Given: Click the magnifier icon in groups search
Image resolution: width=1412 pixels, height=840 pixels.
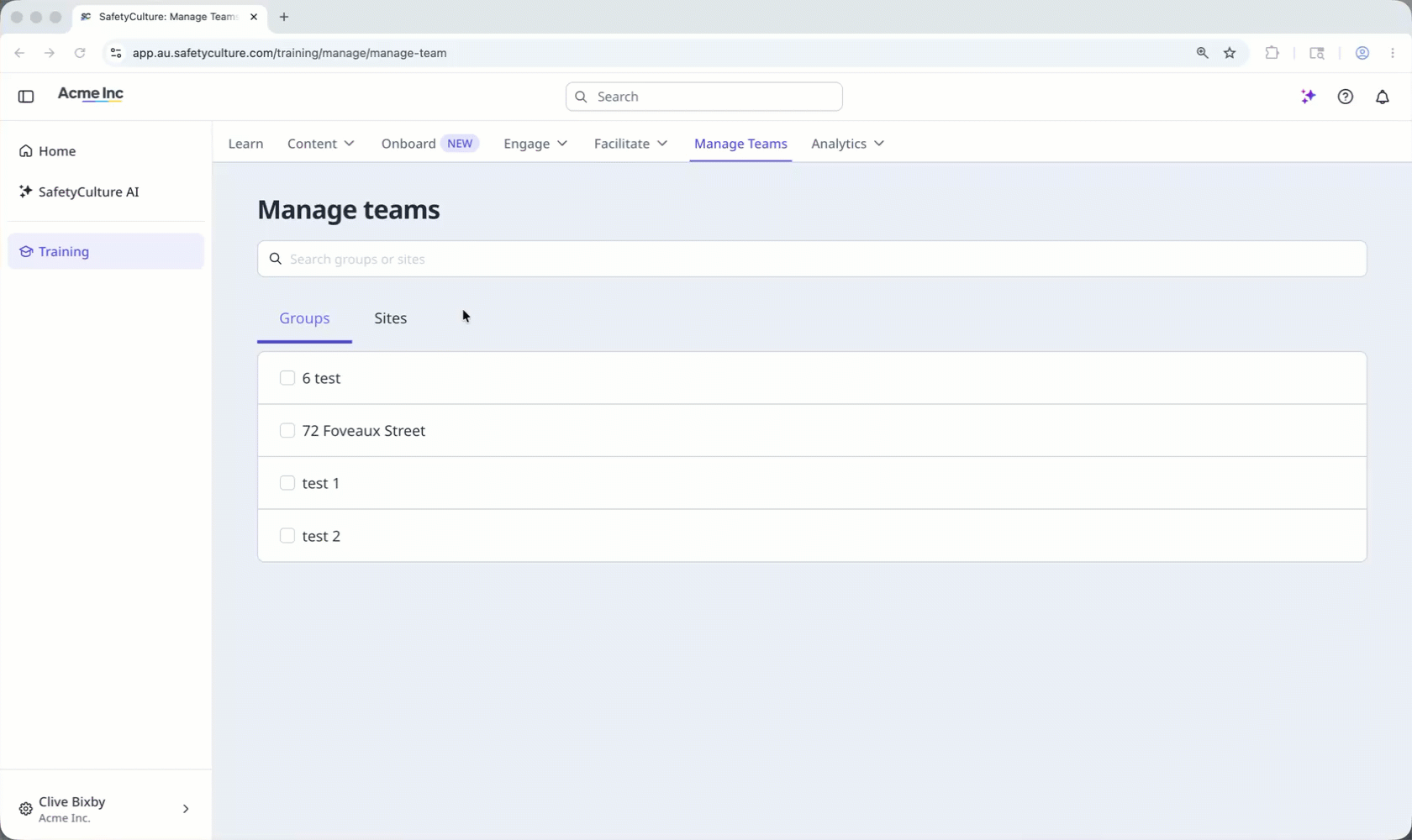Looking at the screenshot, I should (276, 259).
